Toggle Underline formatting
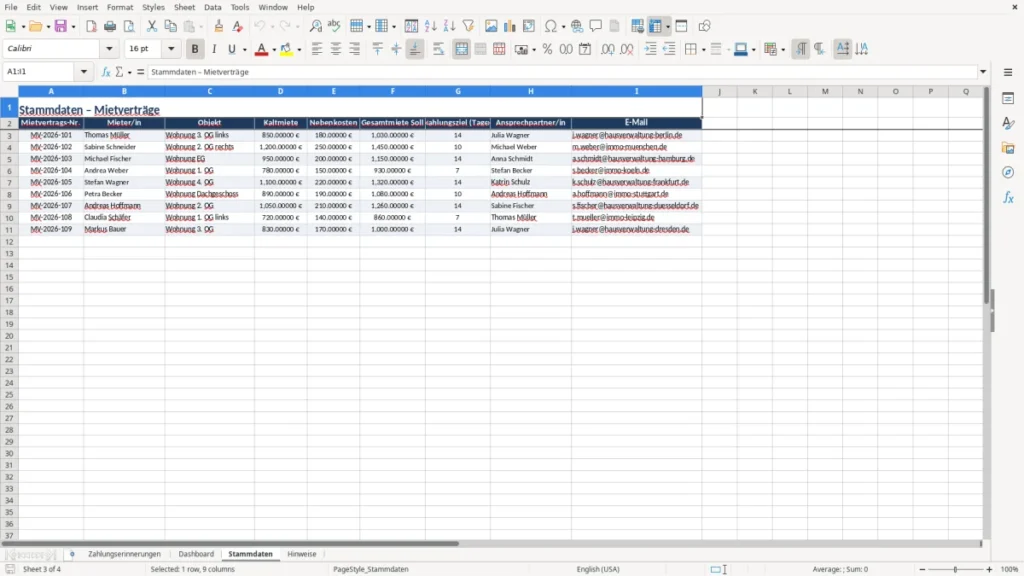The width and height of the screenshot is (1024, 576). pyautogui.click(x=231, y=49)
